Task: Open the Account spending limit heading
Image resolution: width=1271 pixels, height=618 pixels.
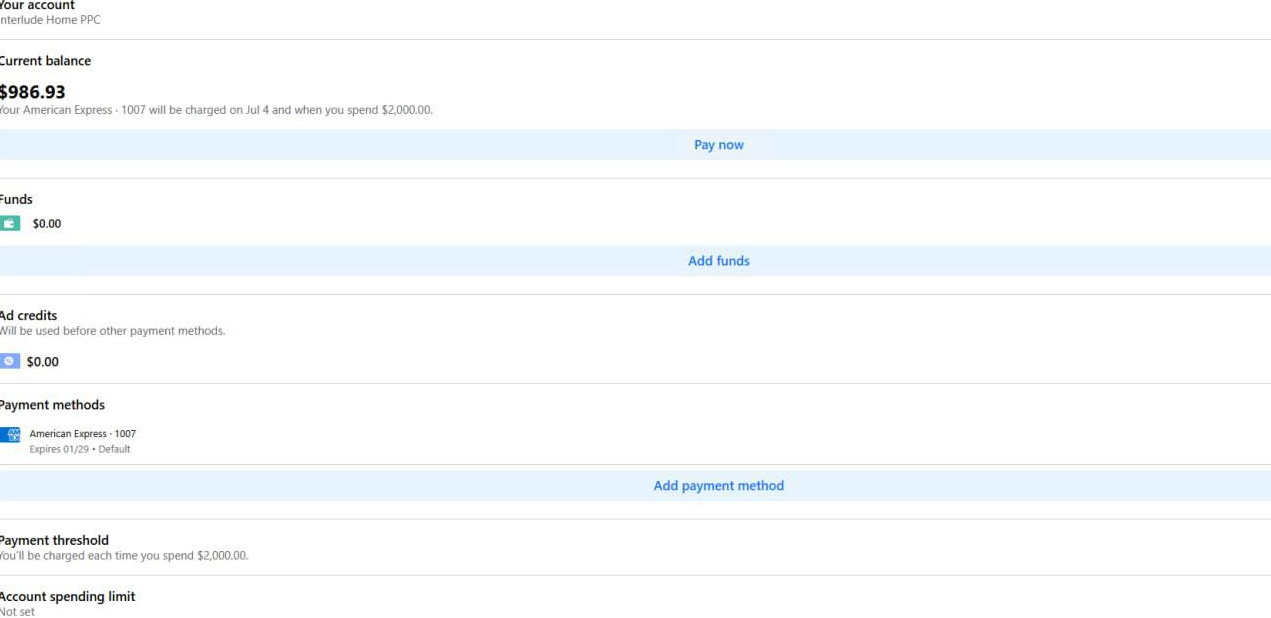Action: click(x=67, y=597)
